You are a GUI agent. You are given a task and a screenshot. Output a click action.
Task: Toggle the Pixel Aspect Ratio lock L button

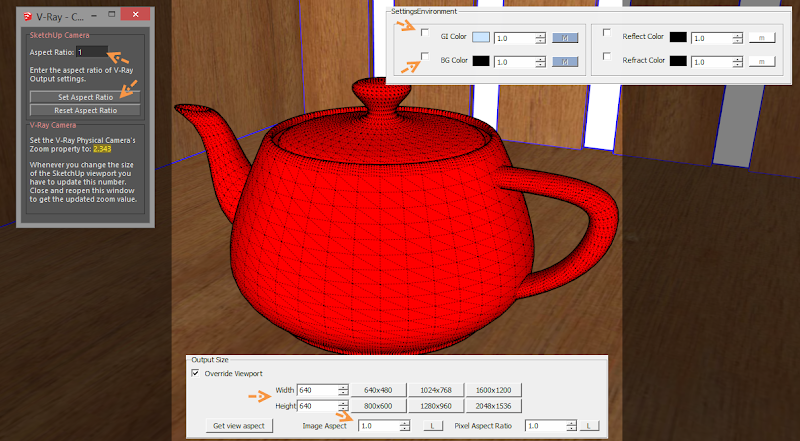(588, 426)
